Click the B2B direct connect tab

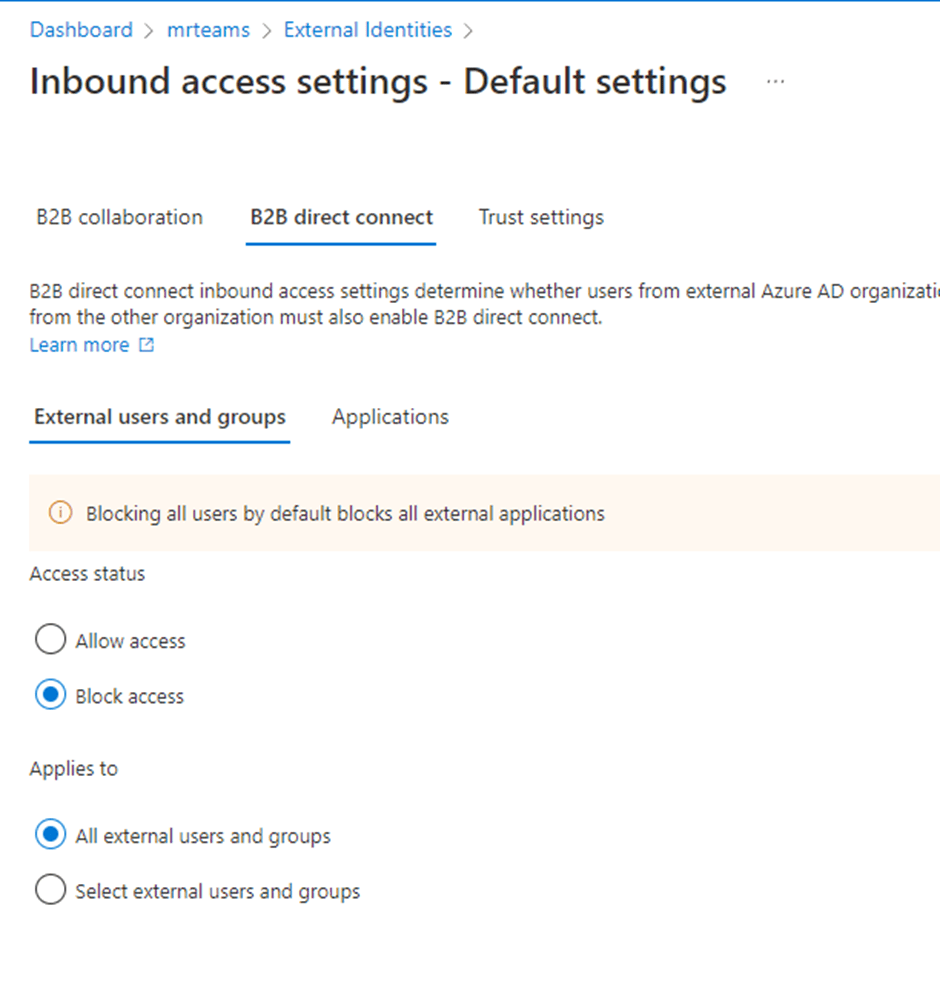pyautogui.click(x=341, y=217)
